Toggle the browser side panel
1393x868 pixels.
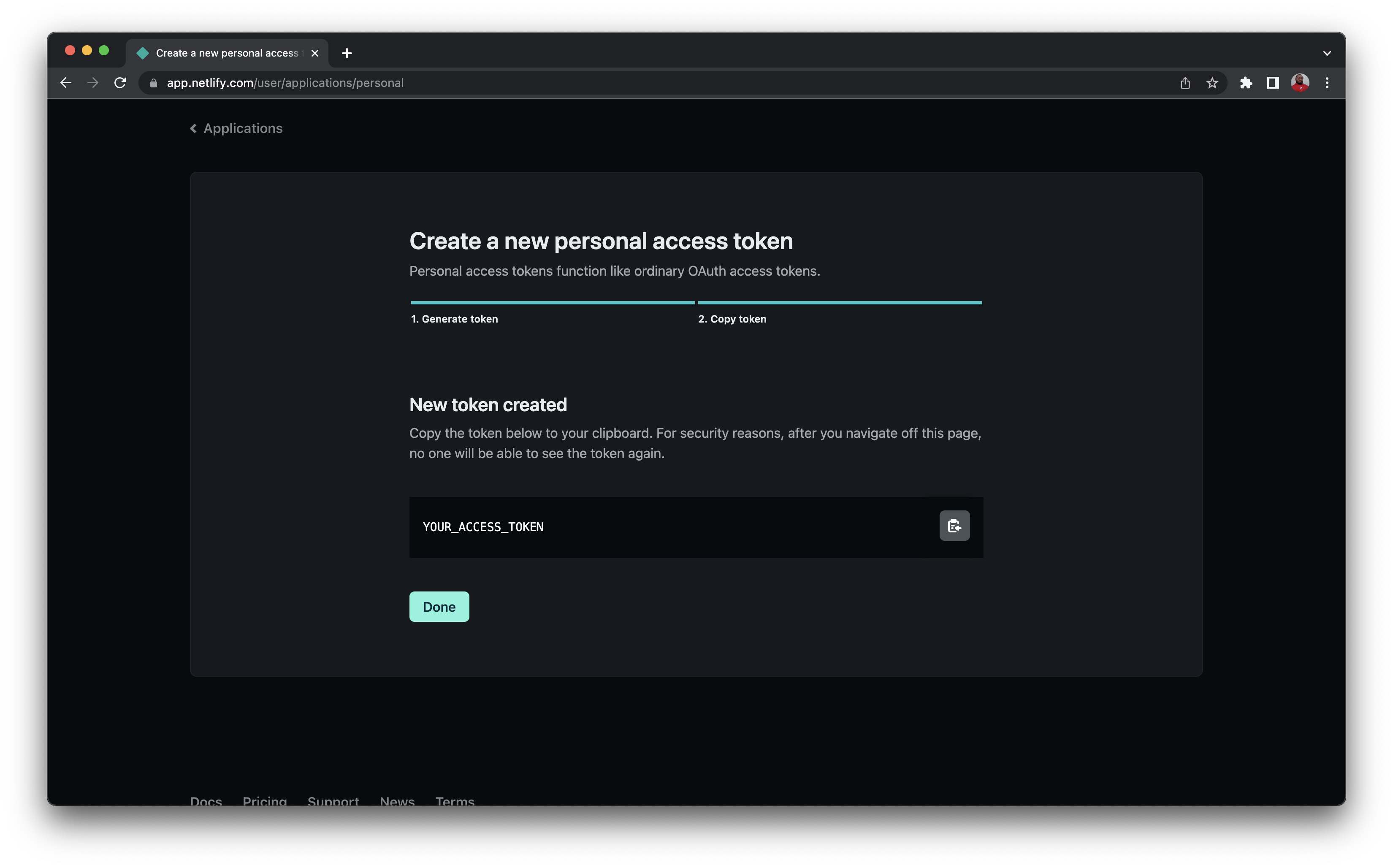(x=1272, y=83)
